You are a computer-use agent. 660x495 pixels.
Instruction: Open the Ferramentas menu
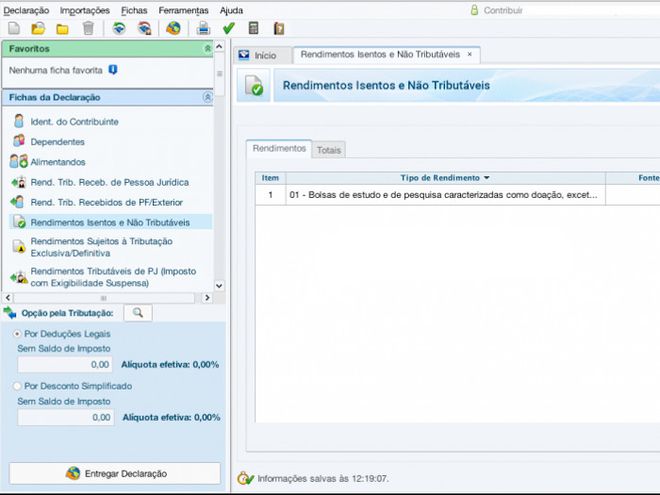184,10
